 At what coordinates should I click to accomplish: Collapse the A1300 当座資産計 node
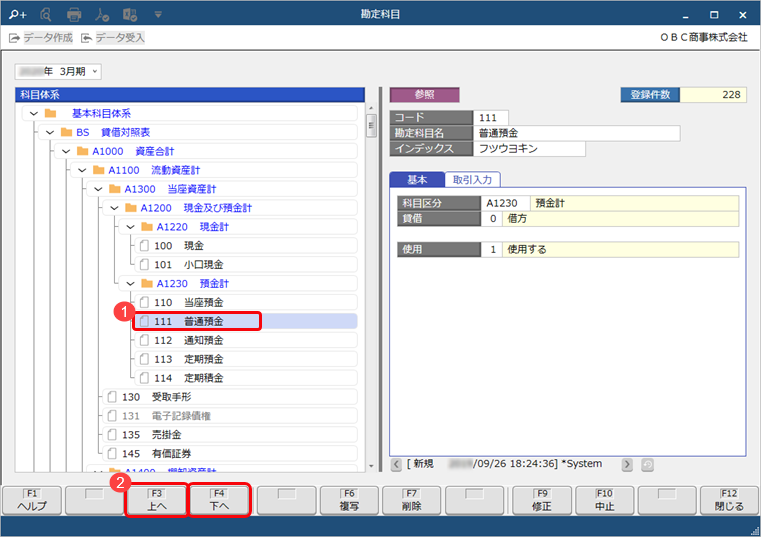(98, 189)
